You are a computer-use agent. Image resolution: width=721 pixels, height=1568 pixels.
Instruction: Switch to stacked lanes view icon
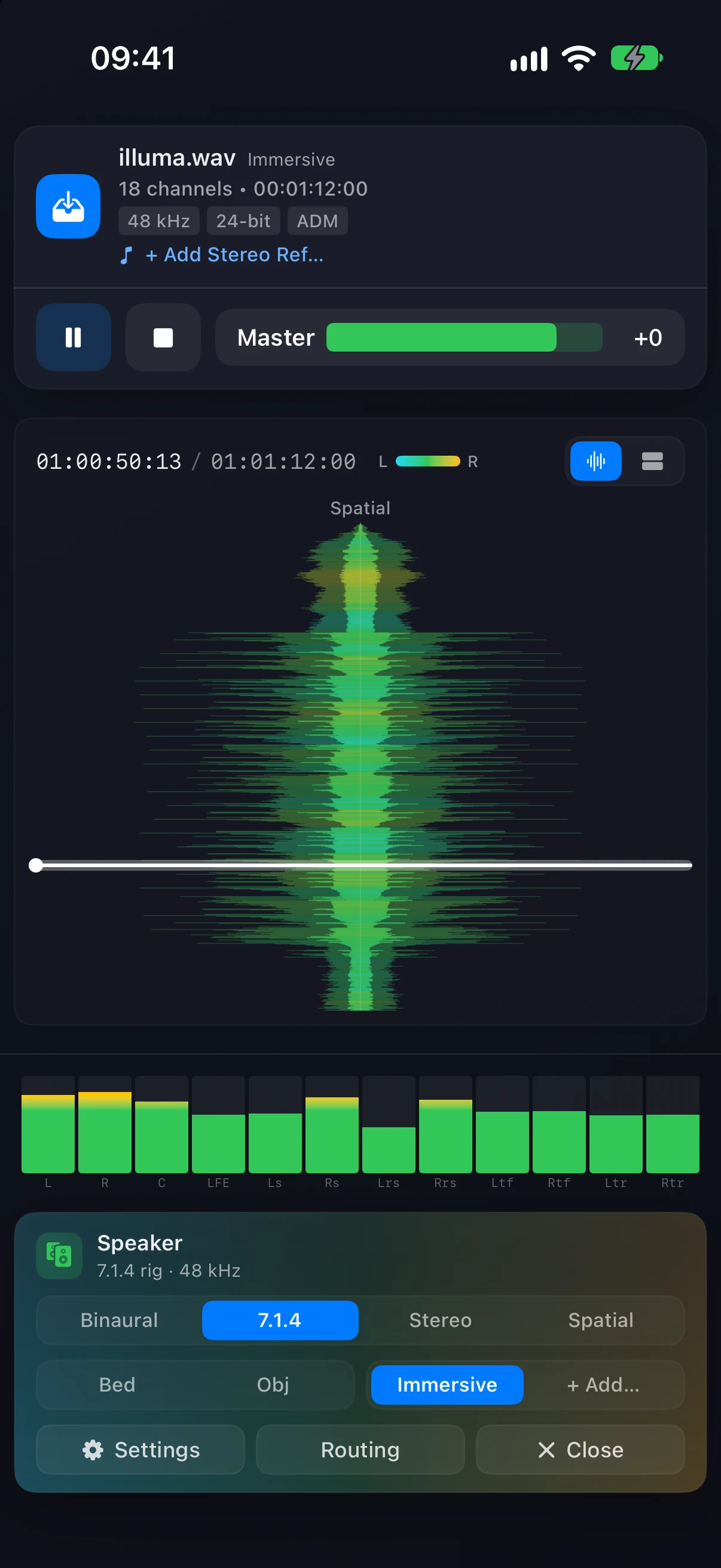(x=652, y=462)
